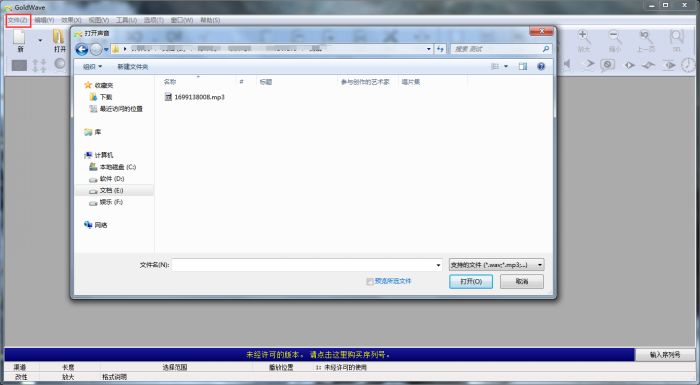Screen dimensions: 700x385
Task: Select 下载 folder in the sidebar
Action: pyautogui.click(x=101, y=97)
